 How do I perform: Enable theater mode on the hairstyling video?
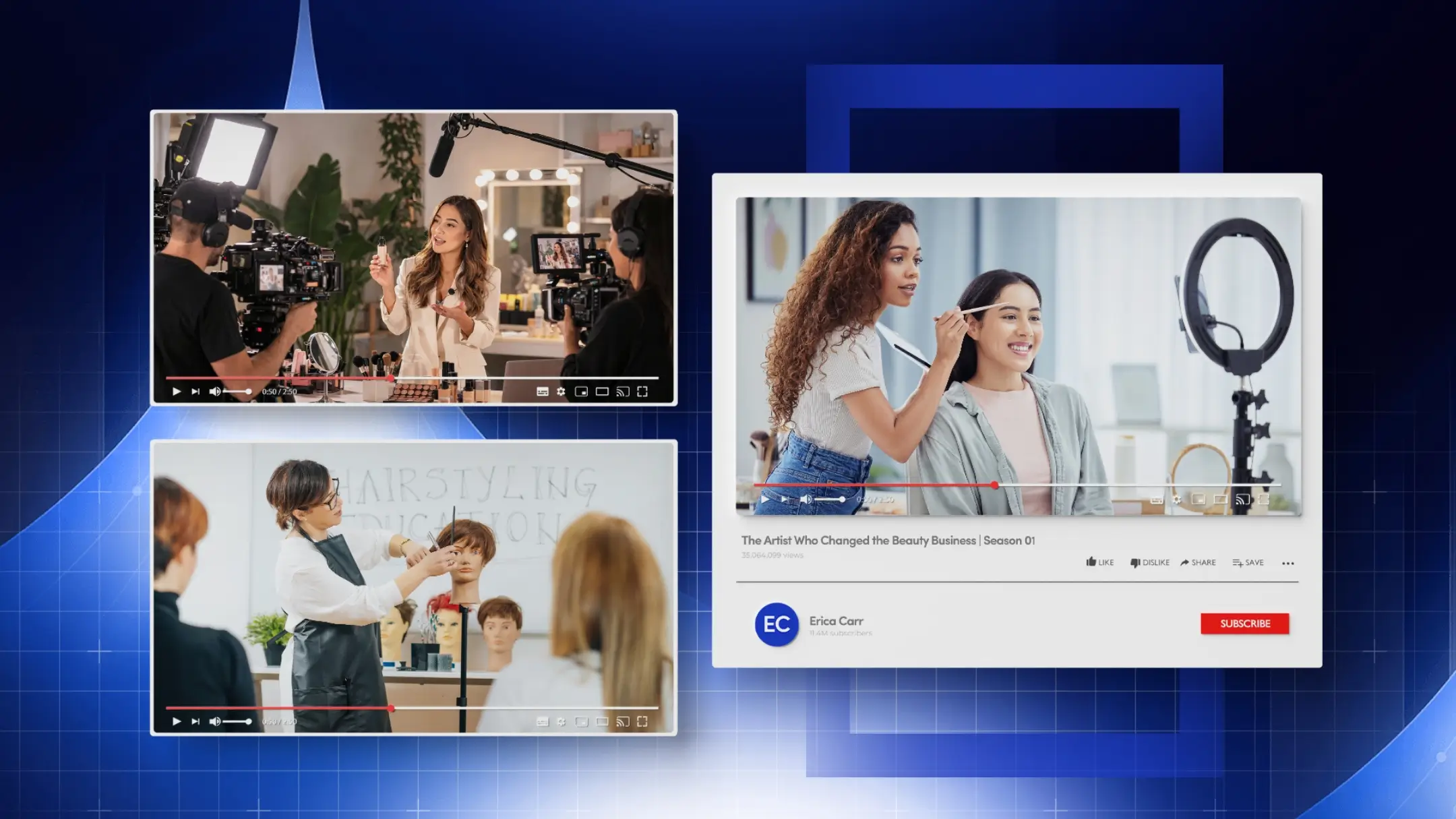coord(602,721)
